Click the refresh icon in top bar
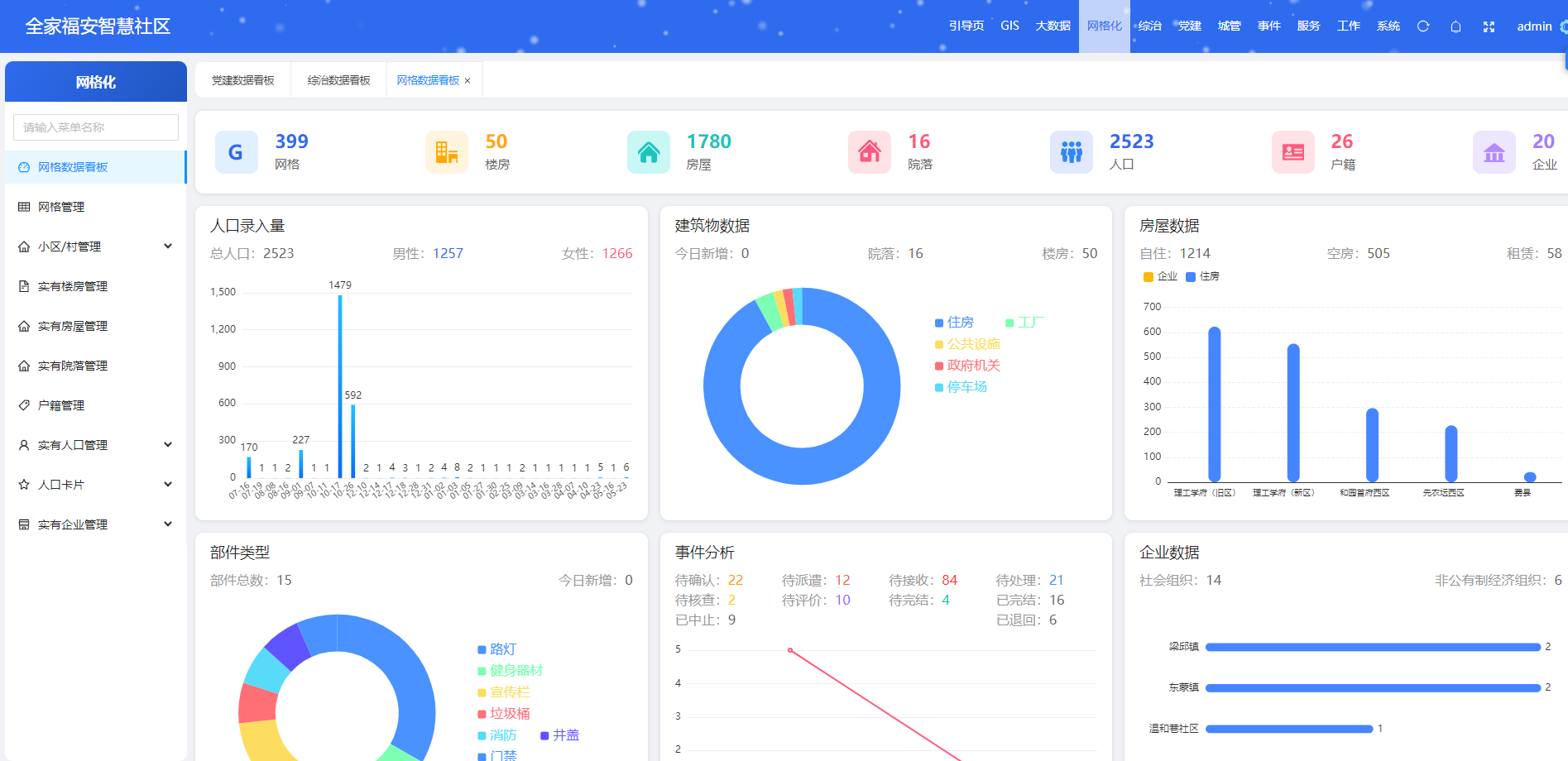Screen dimensions: 1568x761 (1423, 26)
